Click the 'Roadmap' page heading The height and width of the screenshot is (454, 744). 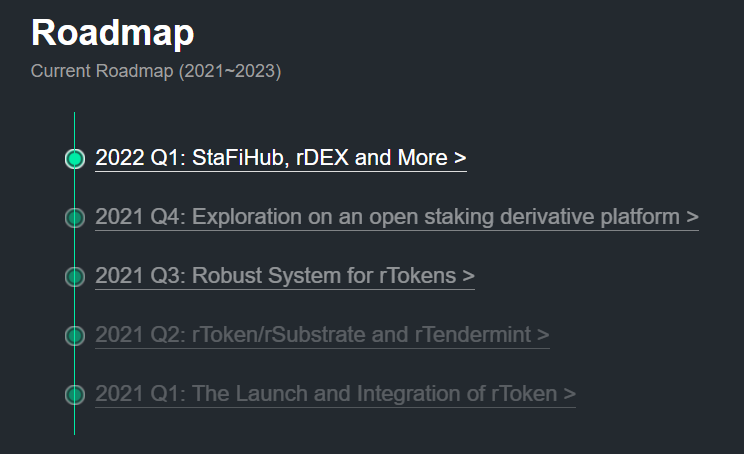coord(112,33)
